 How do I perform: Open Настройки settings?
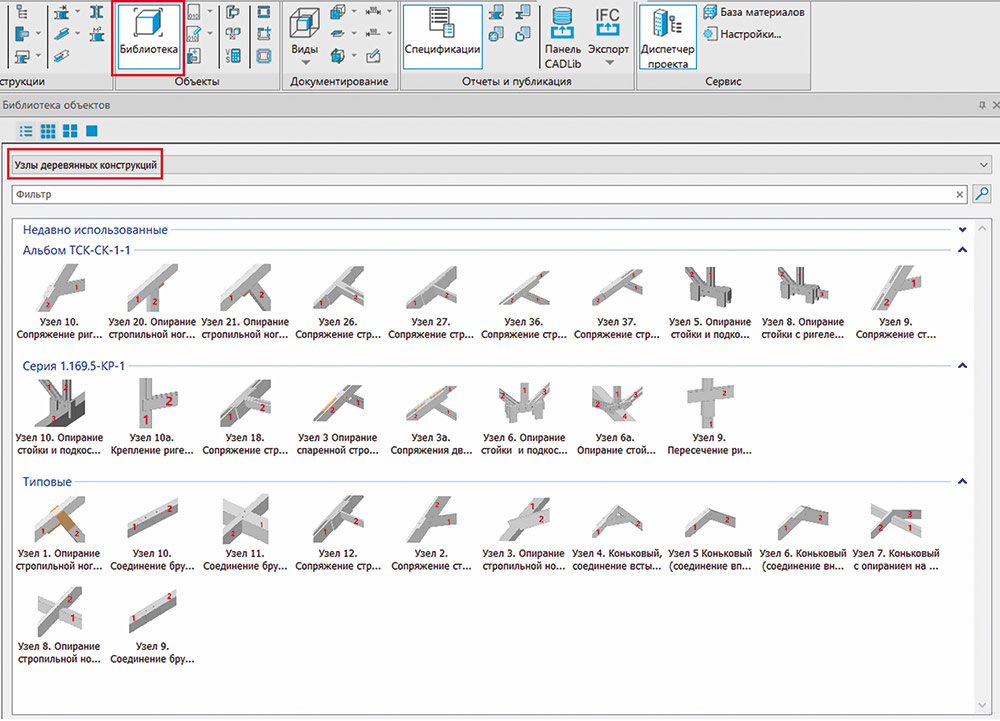click(x=742, y=34)
